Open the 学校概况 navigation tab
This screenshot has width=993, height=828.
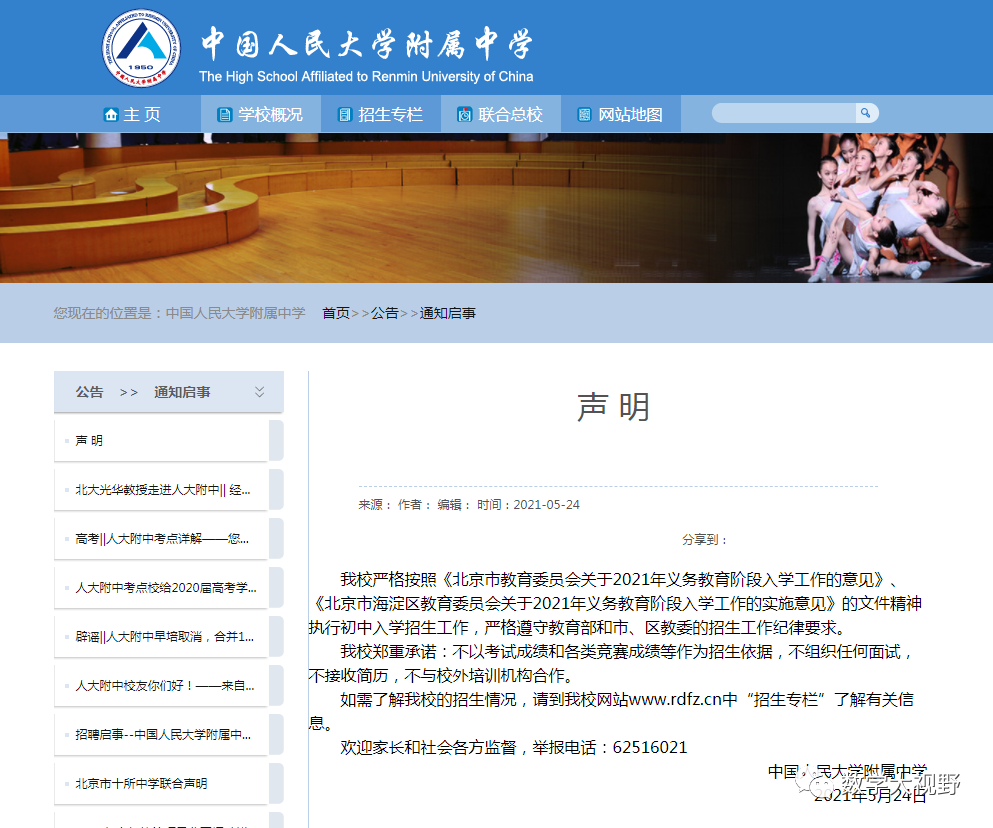pos(261,114)
